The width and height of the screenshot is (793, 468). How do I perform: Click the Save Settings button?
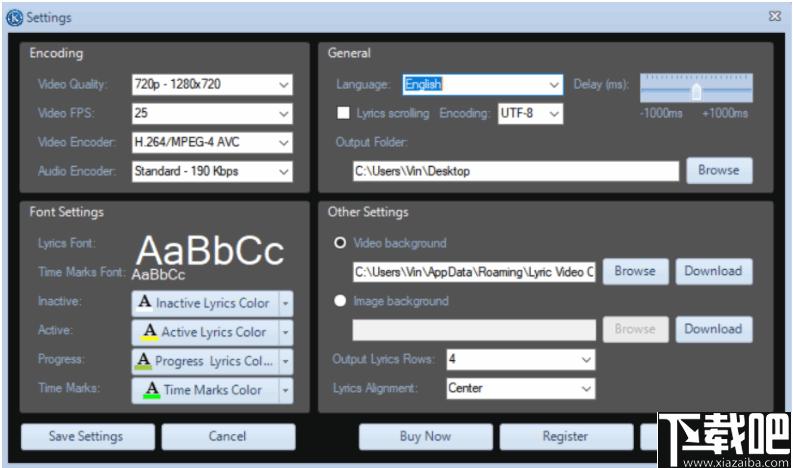[87, 437]
